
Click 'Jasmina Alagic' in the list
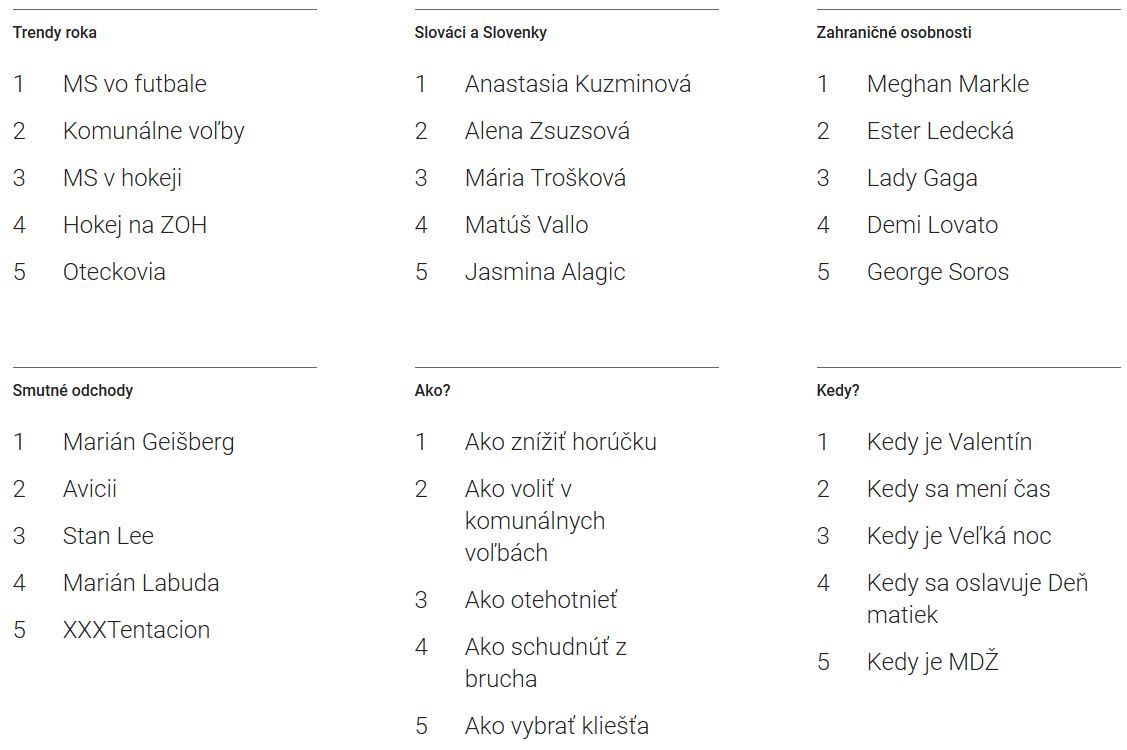pos(544,272)
